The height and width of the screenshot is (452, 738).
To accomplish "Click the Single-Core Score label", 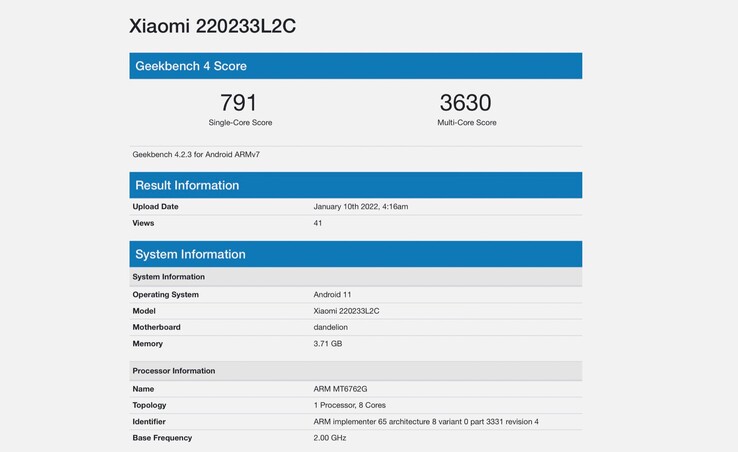I will coord(241,122).
